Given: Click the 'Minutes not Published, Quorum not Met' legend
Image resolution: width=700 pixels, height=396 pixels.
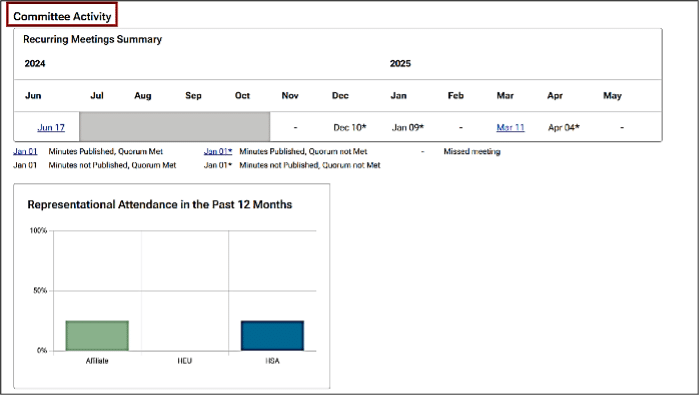Looking at the screenshot, I should click(x=310, y=165).
